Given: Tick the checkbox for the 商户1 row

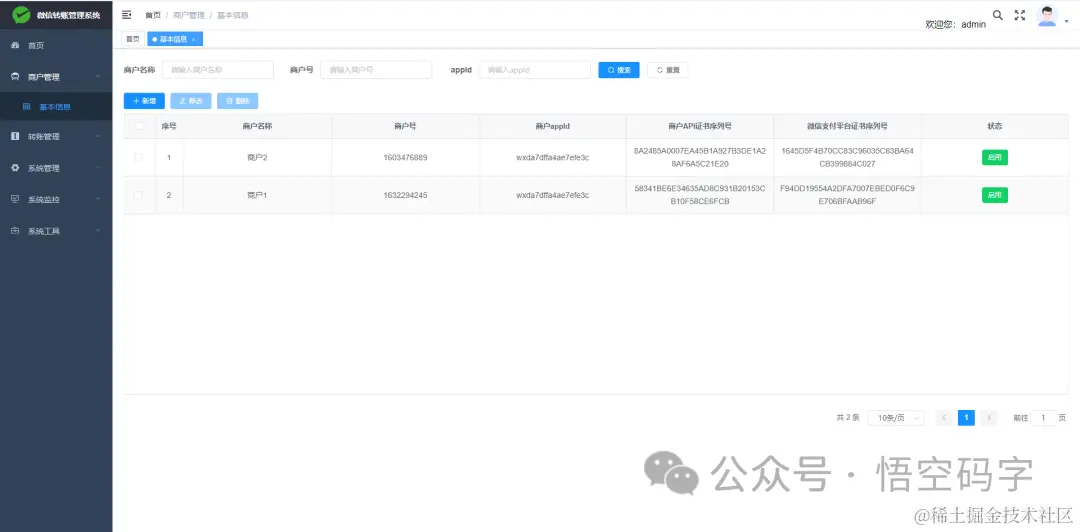Looking at the screenshot, I should [138, 195].
